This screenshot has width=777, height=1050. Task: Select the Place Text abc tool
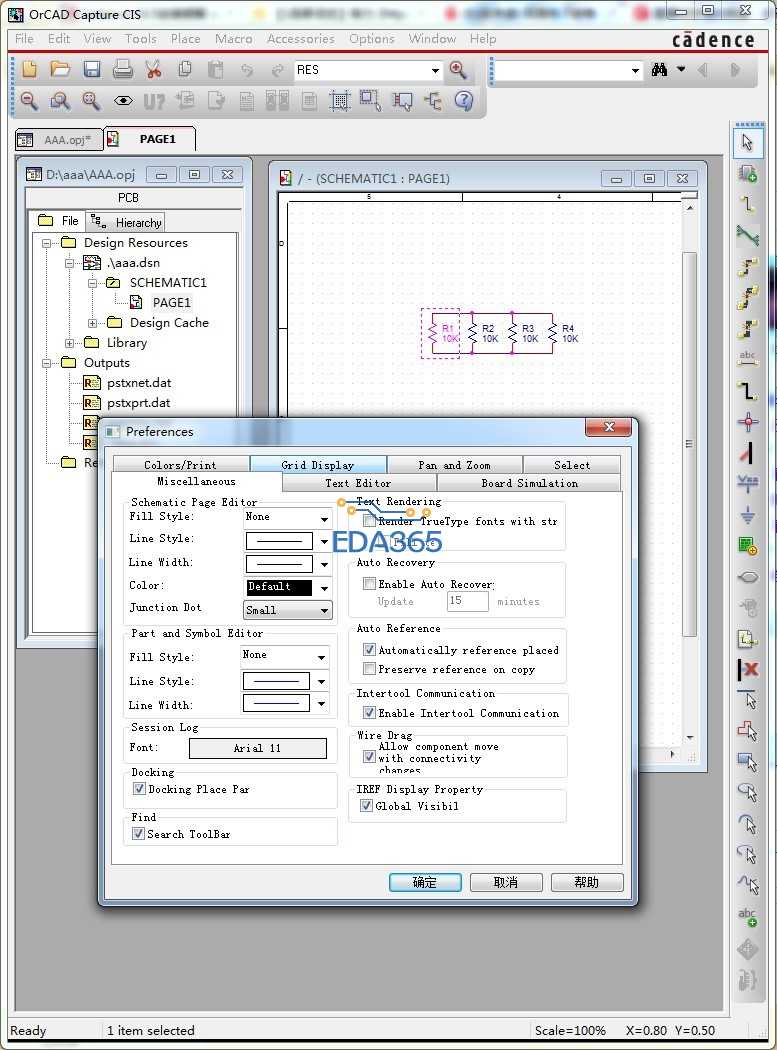coord(748,918)
